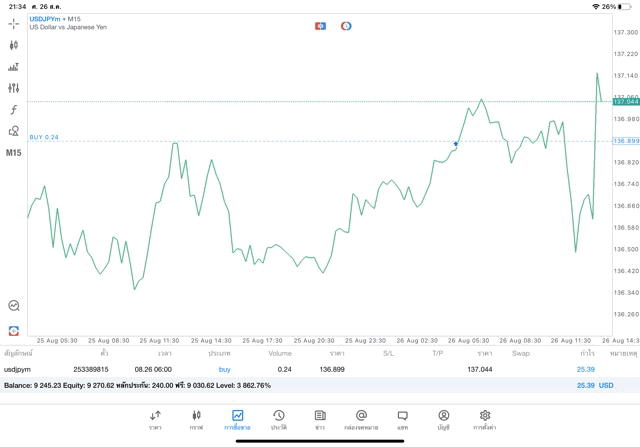Click the T/P column header
This screenshot has height=447, width=640.
[x=438, y=354]
